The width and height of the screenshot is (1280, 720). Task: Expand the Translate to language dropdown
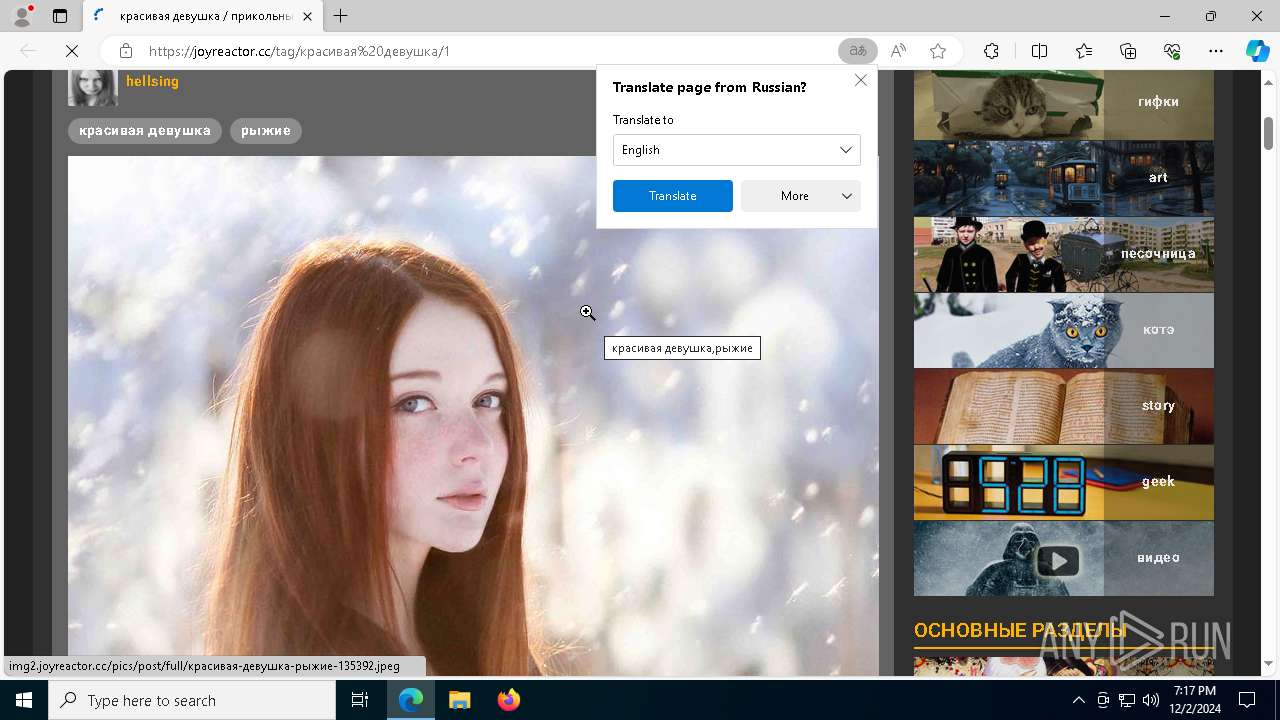tap(737, 150)
